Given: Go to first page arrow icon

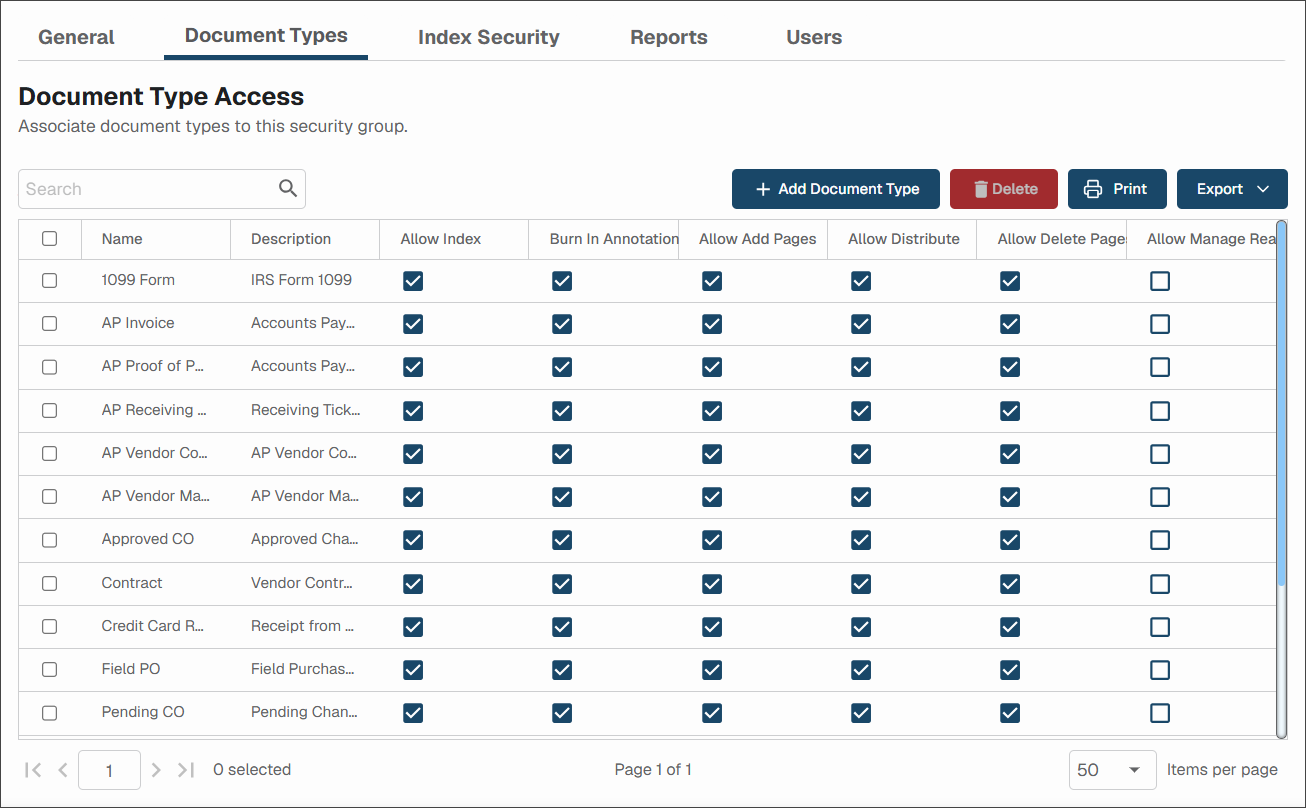Looking at the screenshot, I should [33, 770].
